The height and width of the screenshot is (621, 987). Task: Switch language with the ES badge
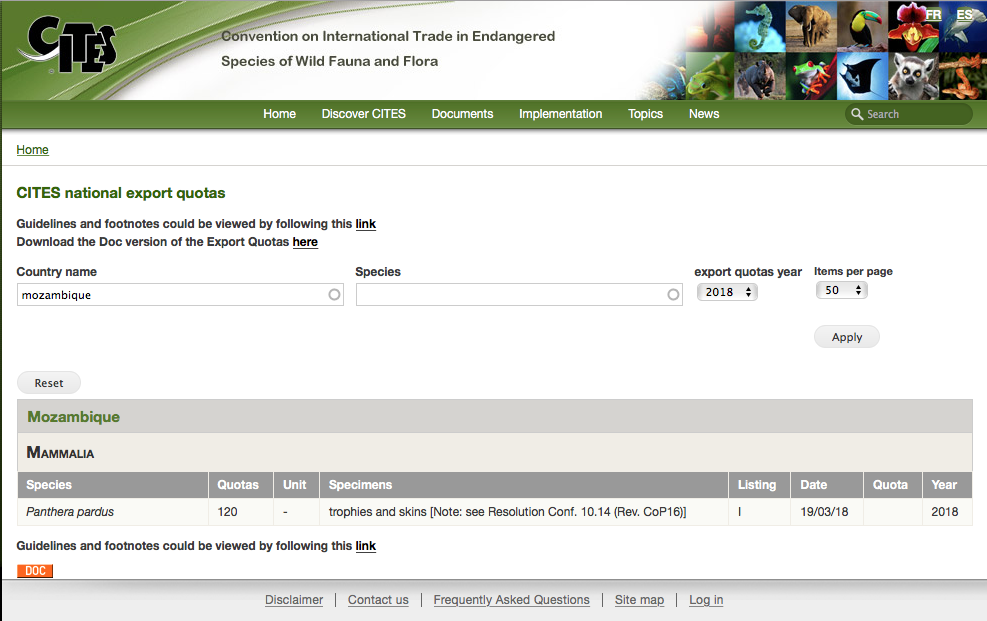click(964, 15)
